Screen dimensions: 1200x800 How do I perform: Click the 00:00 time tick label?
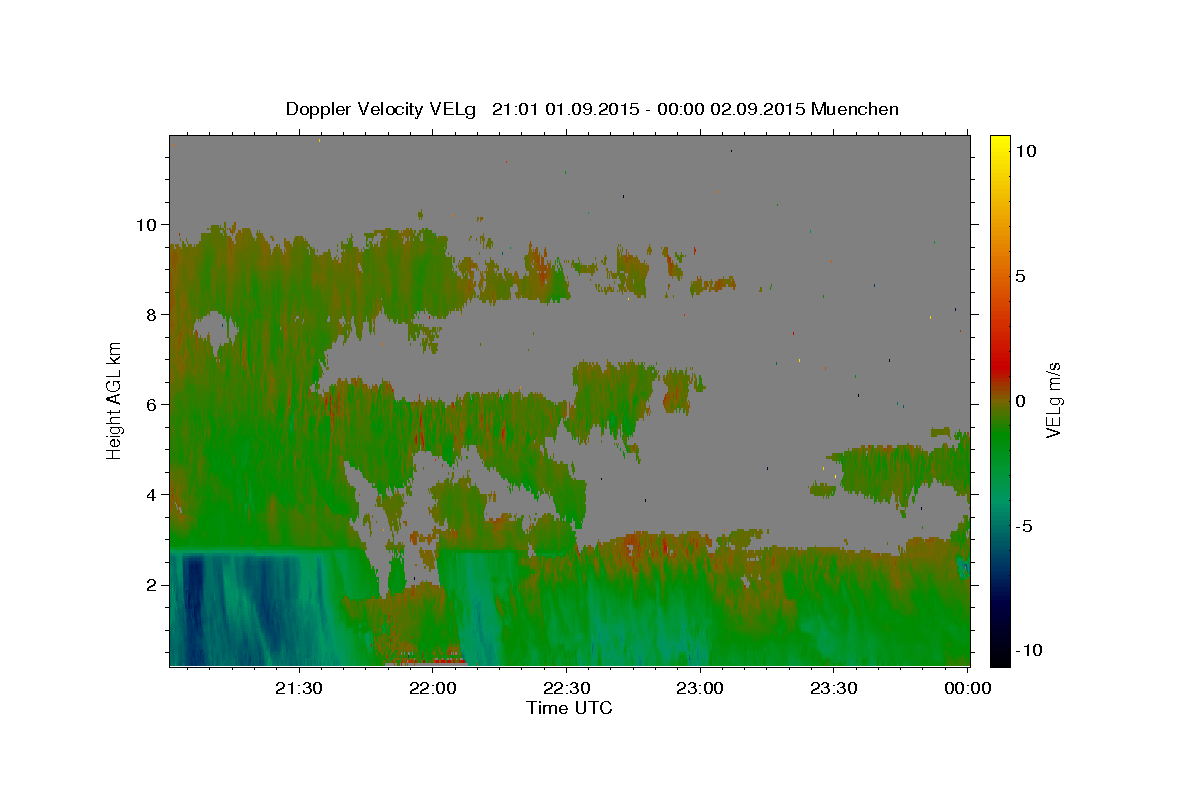[x=967, y=688]
